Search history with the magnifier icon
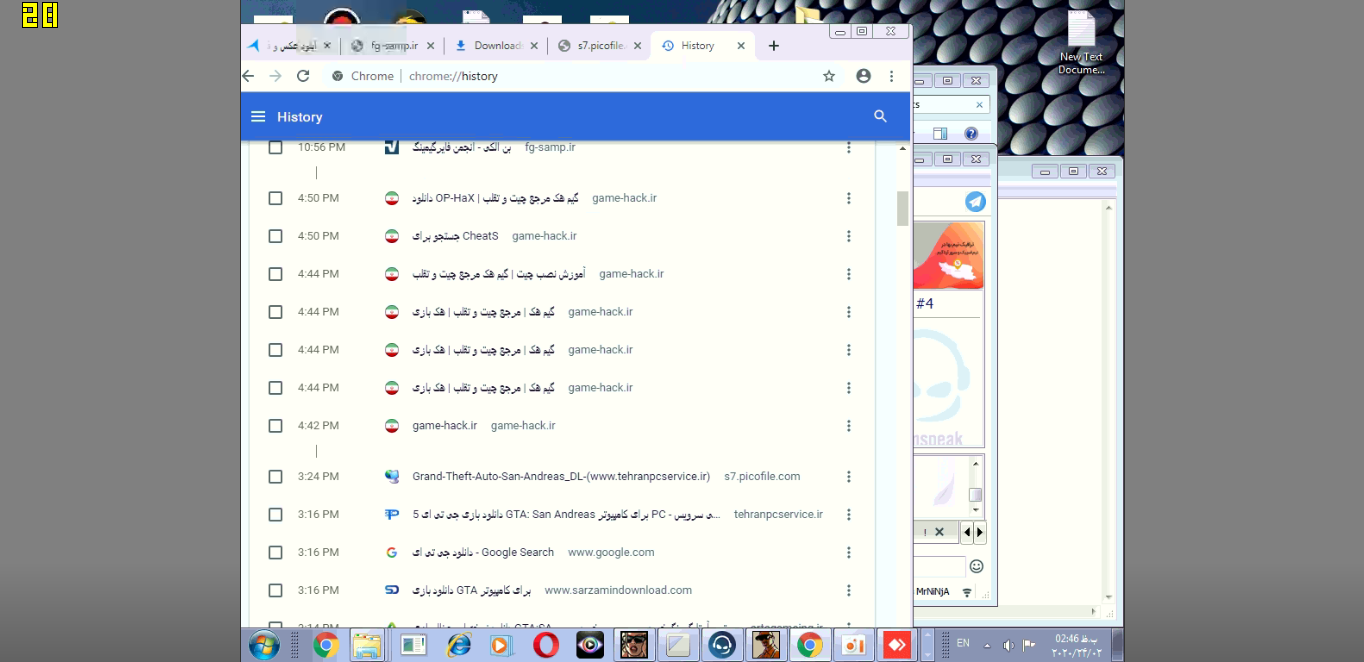Viewport: 1364px width, 662px height. pyautogui.click(x=880, y=117)
